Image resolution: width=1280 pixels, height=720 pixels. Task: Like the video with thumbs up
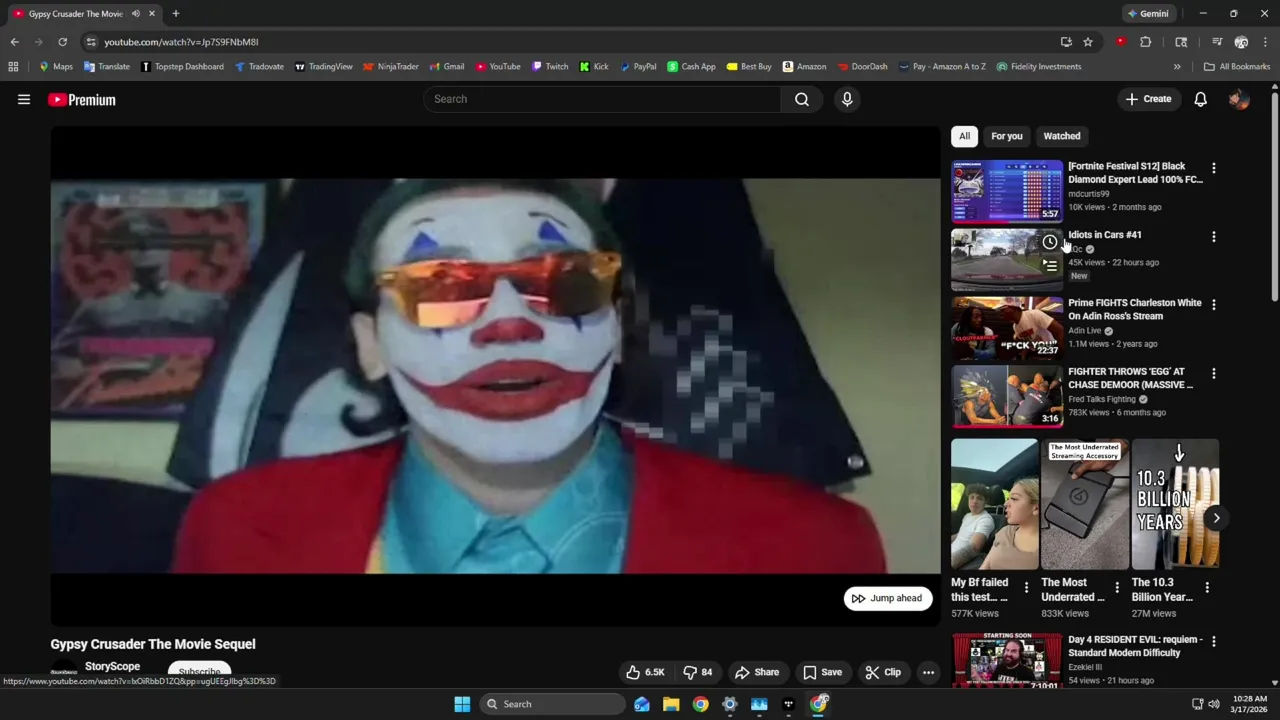point(645,672)
